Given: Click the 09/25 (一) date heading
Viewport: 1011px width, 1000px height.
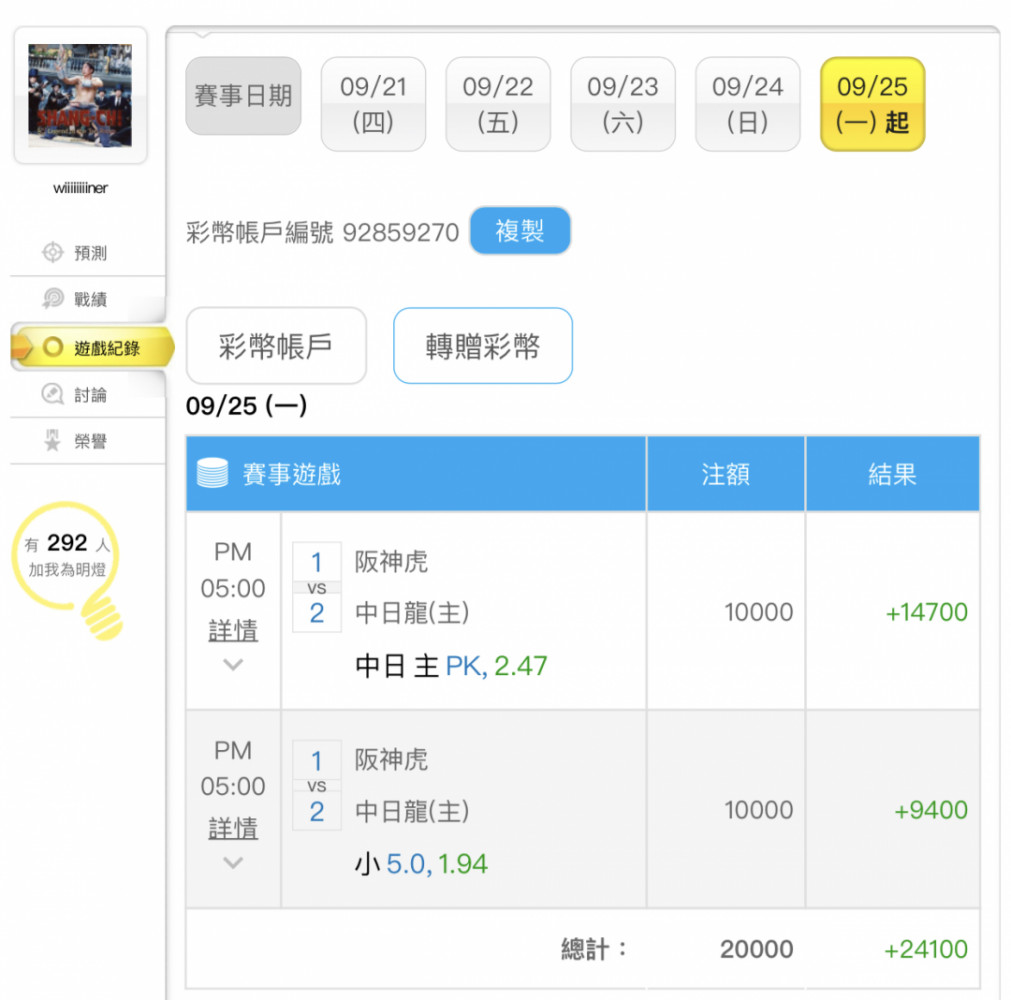Looking at the screenshot, I should pyautogui.click(x=246, y=406).
